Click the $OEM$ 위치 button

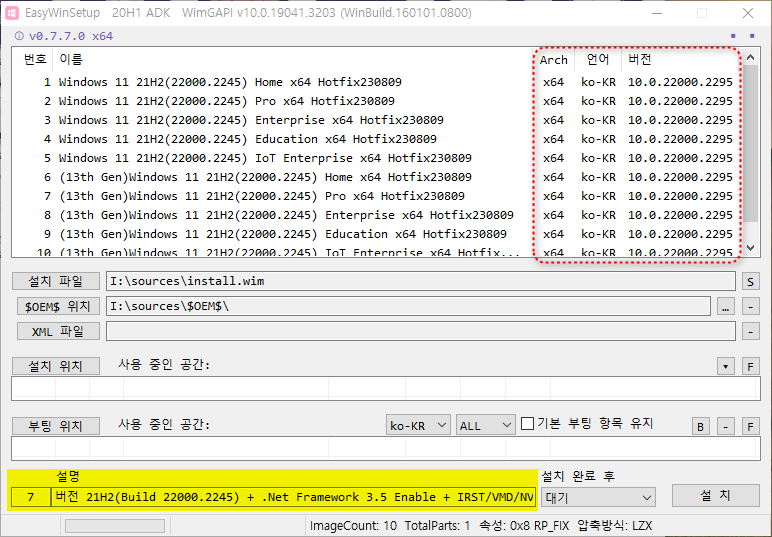58,306
